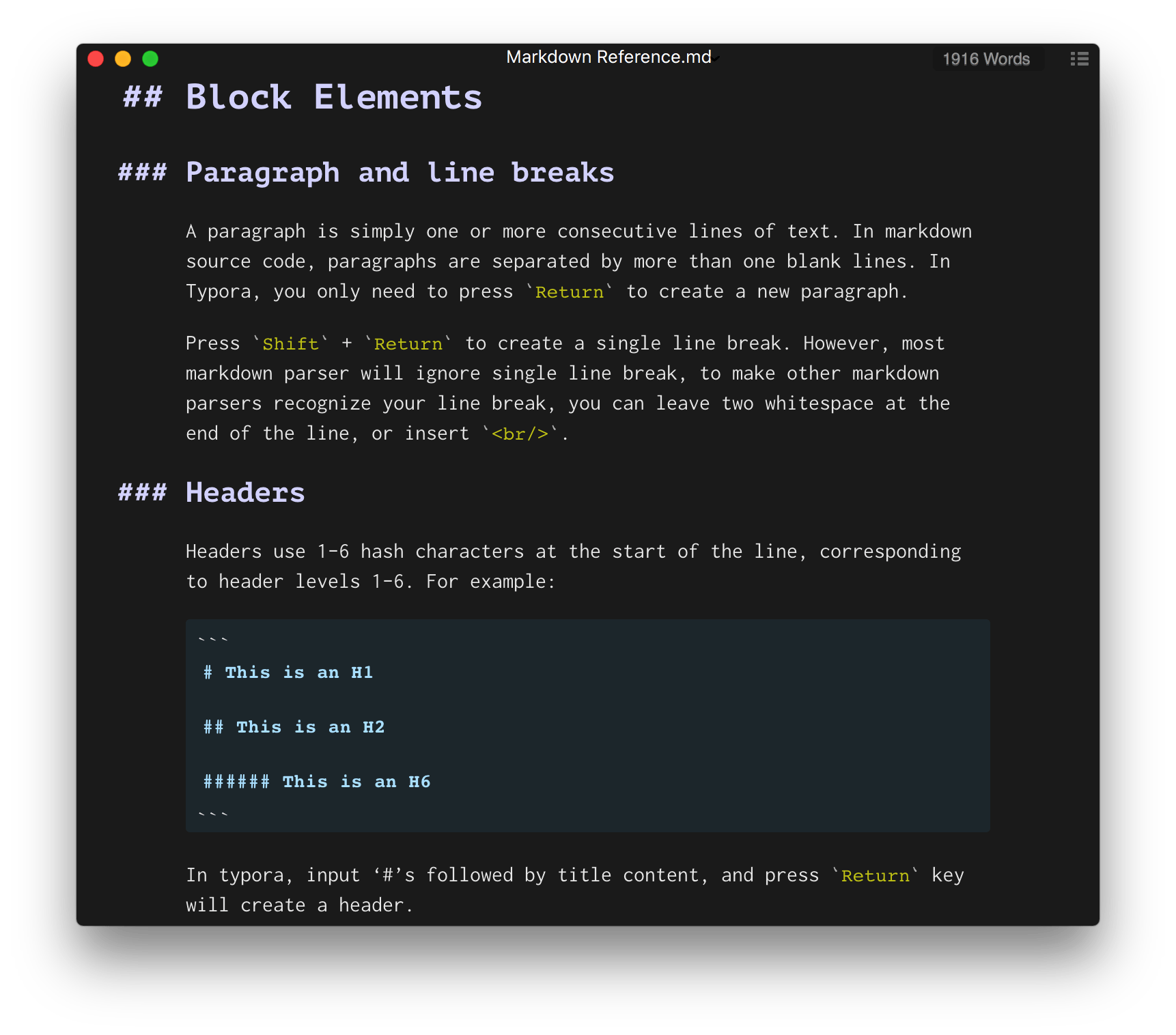The image size is (1176, 1035).
Task: Click the Markdown Reference.md window title
Action: 608,57
